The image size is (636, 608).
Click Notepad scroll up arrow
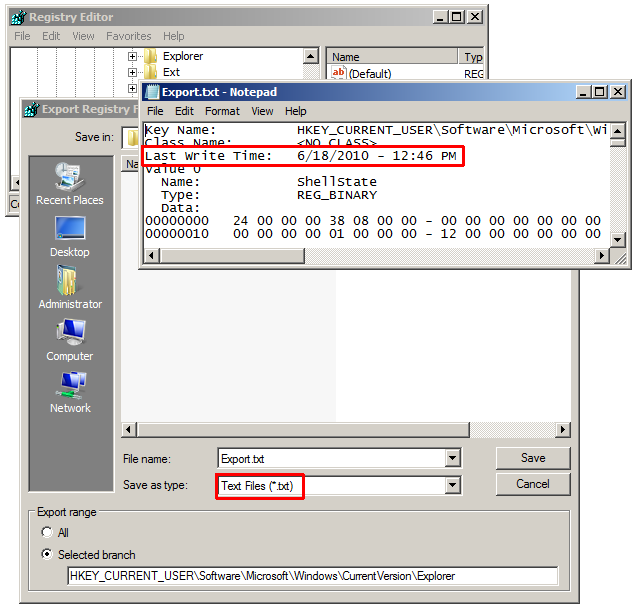(617, 131)
